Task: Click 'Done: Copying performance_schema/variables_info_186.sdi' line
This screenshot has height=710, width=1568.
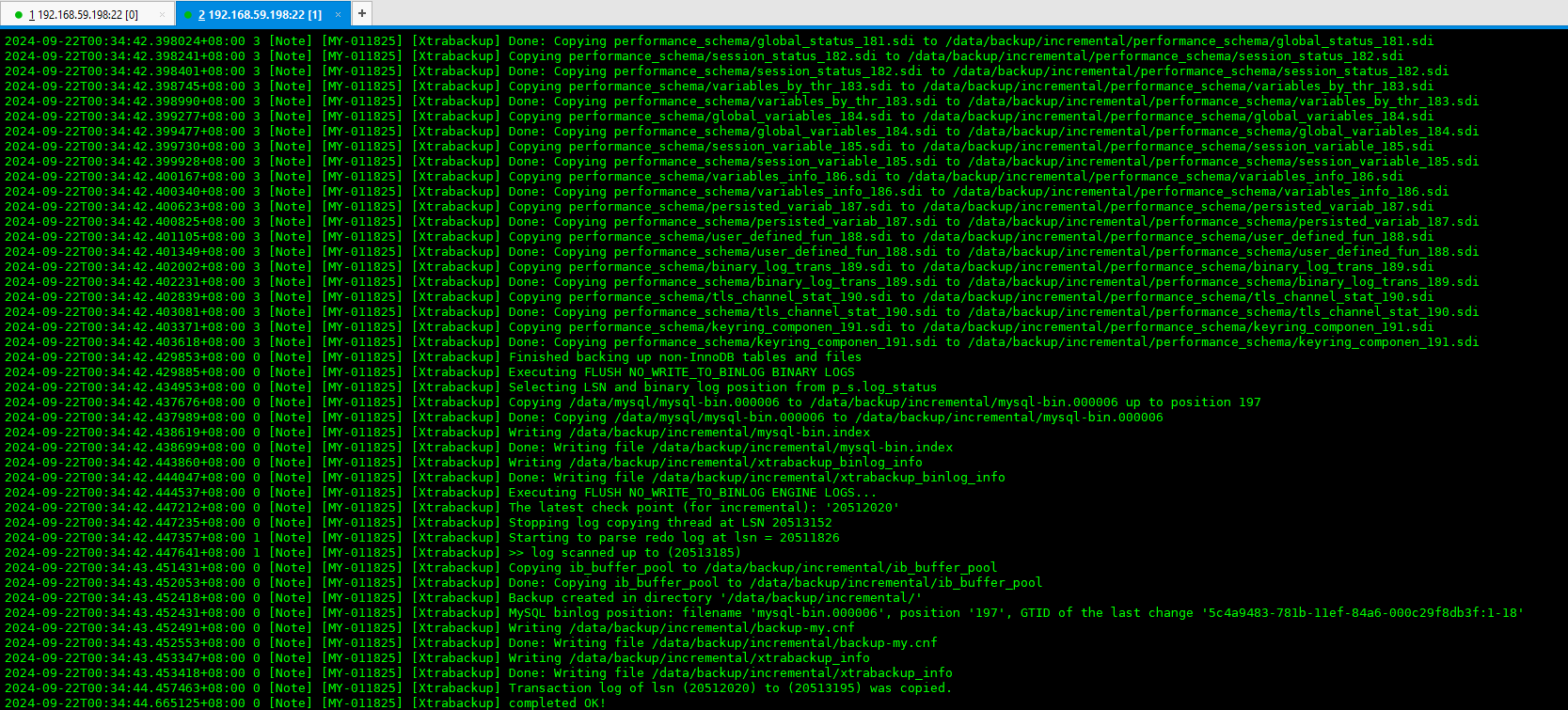Action: [978, 191]
